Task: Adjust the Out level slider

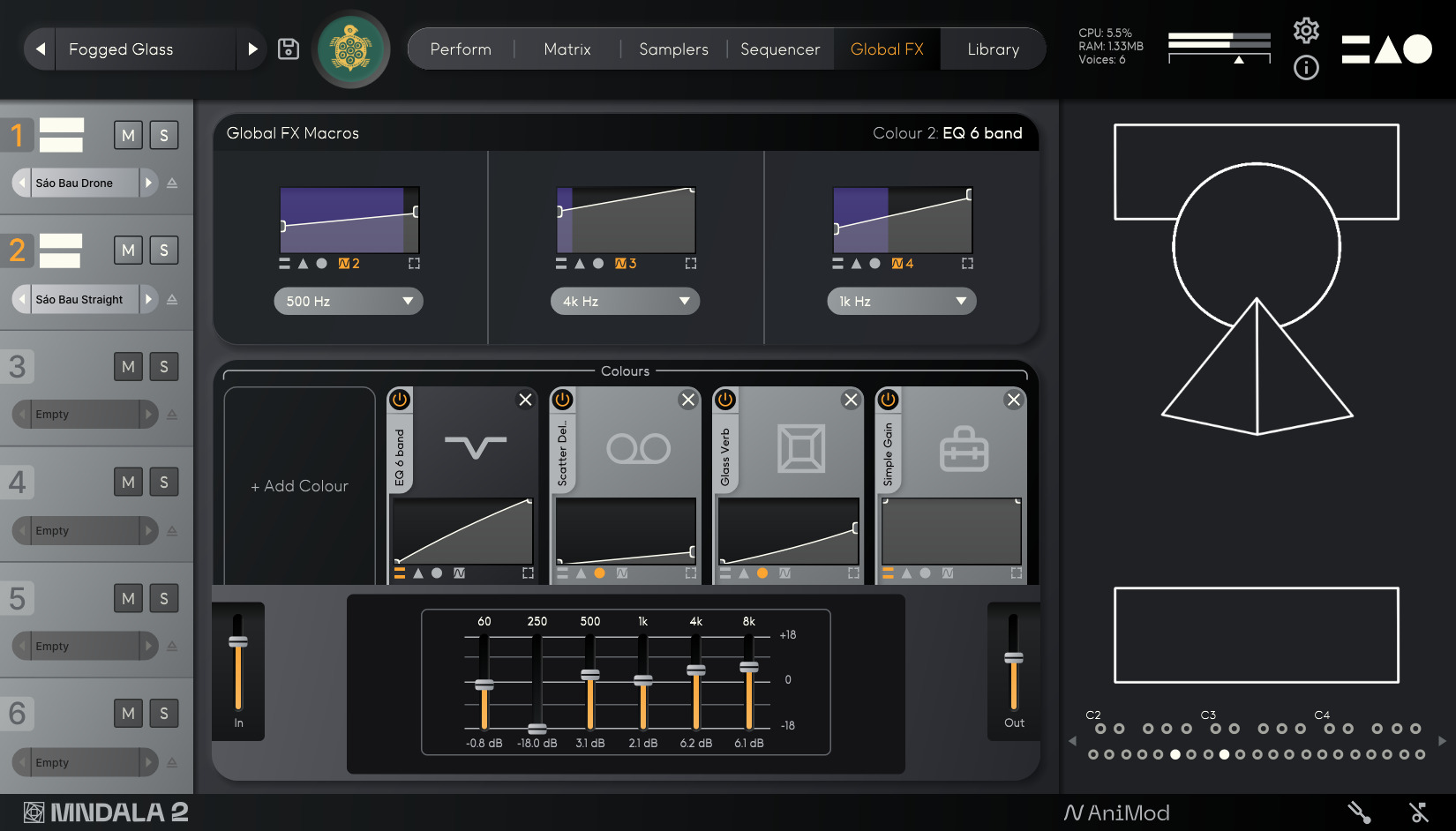Action: coord(1014,658)
